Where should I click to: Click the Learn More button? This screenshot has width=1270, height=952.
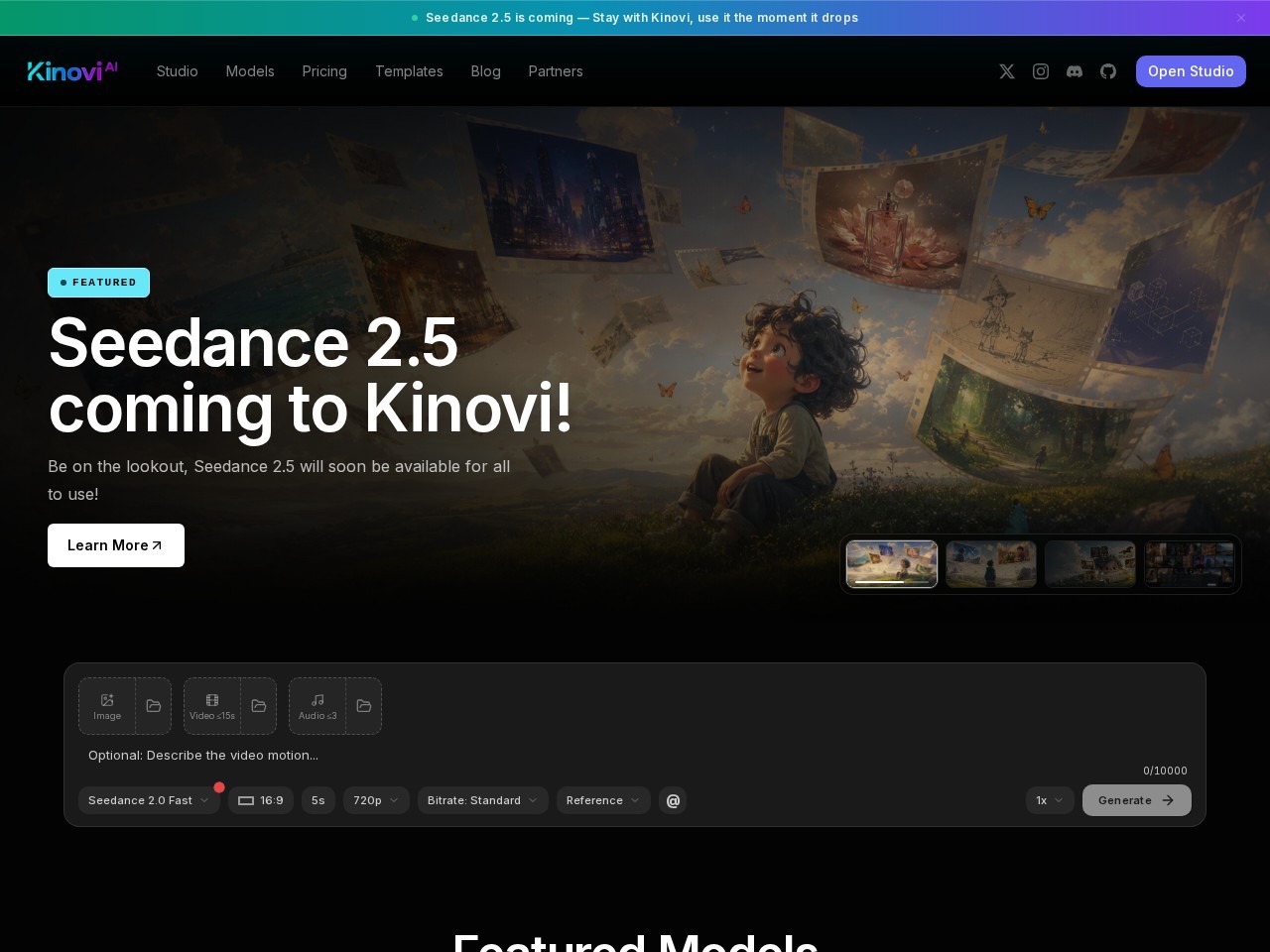[116, 545]
